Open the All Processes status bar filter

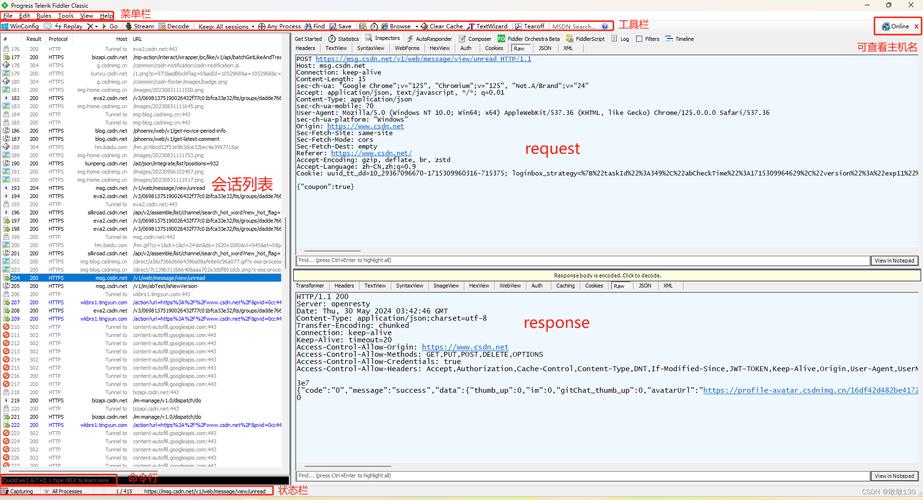pyautogui.click(x=64, y=491)
